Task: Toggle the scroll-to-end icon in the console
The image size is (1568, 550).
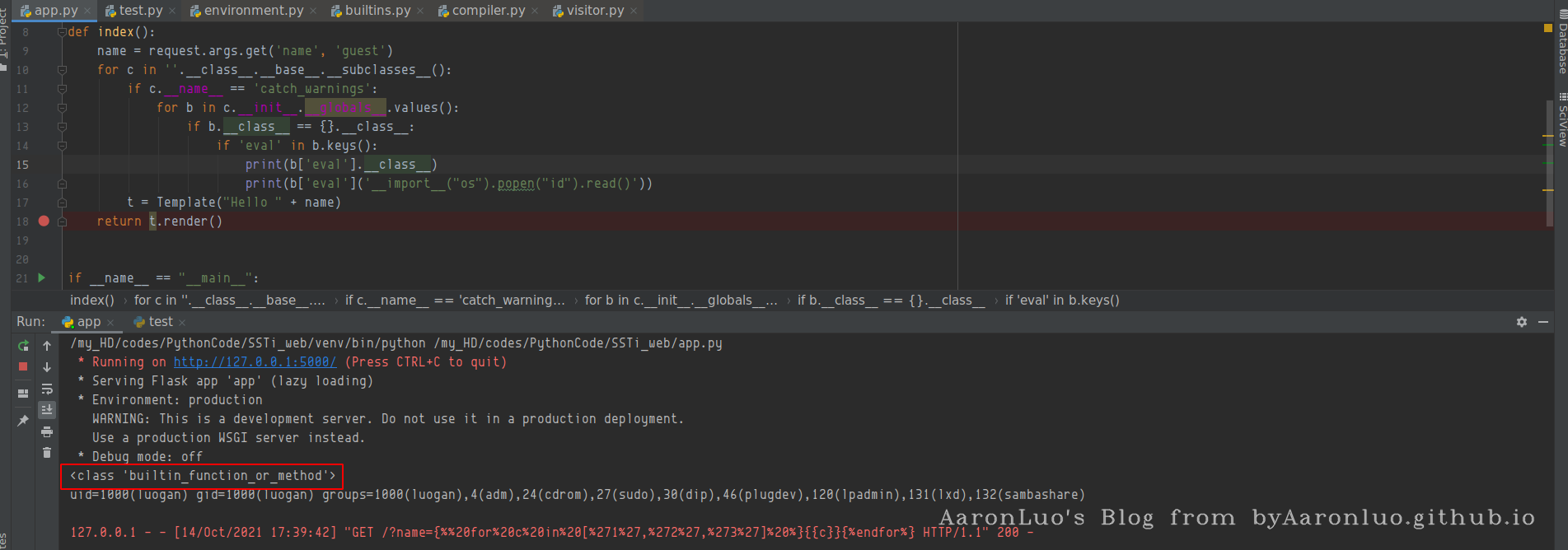Action: pos(47,409)
